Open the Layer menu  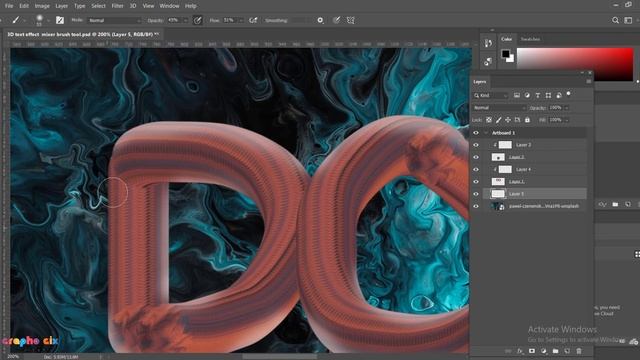(62, 6)
